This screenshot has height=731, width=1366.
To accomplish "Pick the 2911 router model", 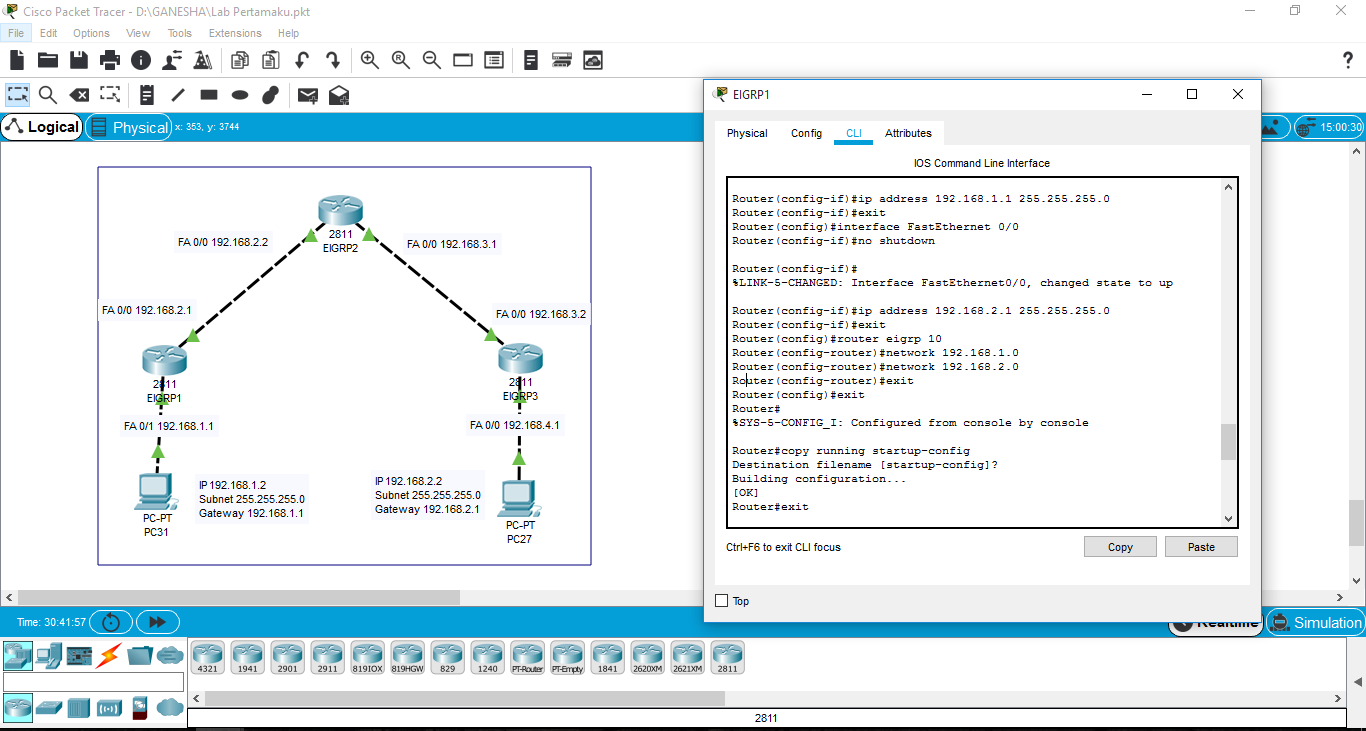I will pyautogui.click(x=328, y=657).
